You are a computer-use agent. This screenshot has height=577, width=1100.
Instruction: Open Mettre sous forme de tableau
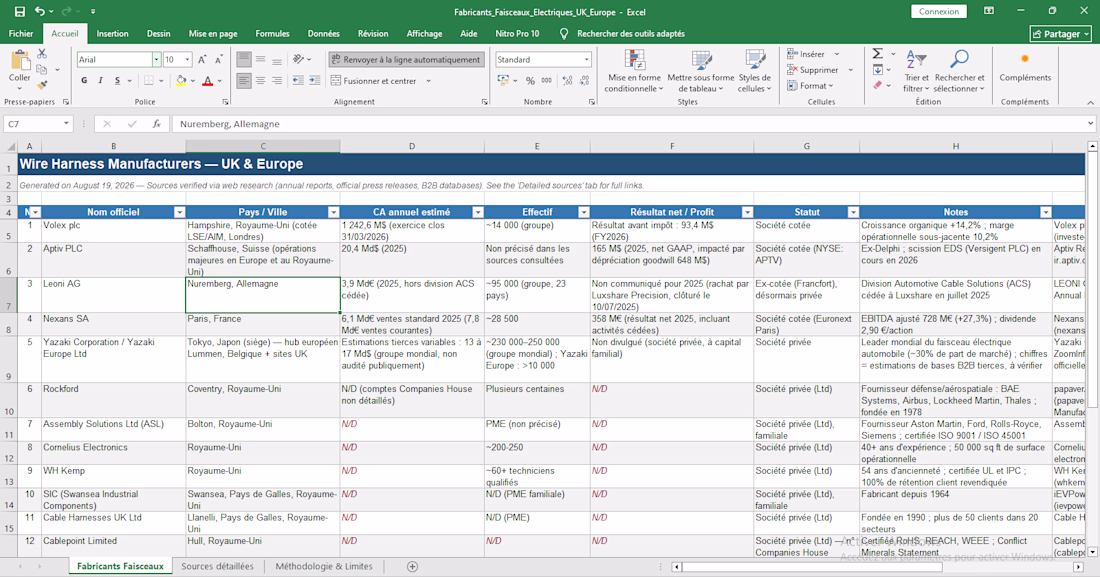(701, 71)
